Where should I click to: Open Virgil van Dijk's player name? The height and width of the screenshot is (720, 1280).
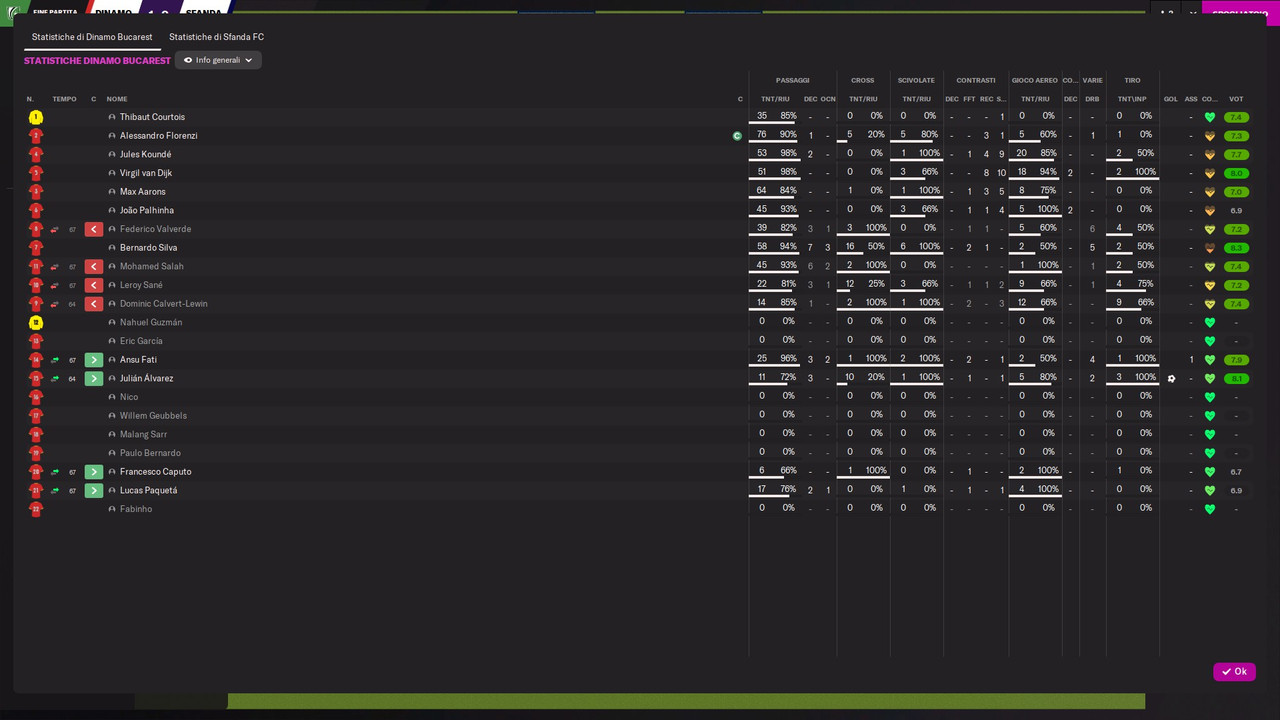pos(146,173)
